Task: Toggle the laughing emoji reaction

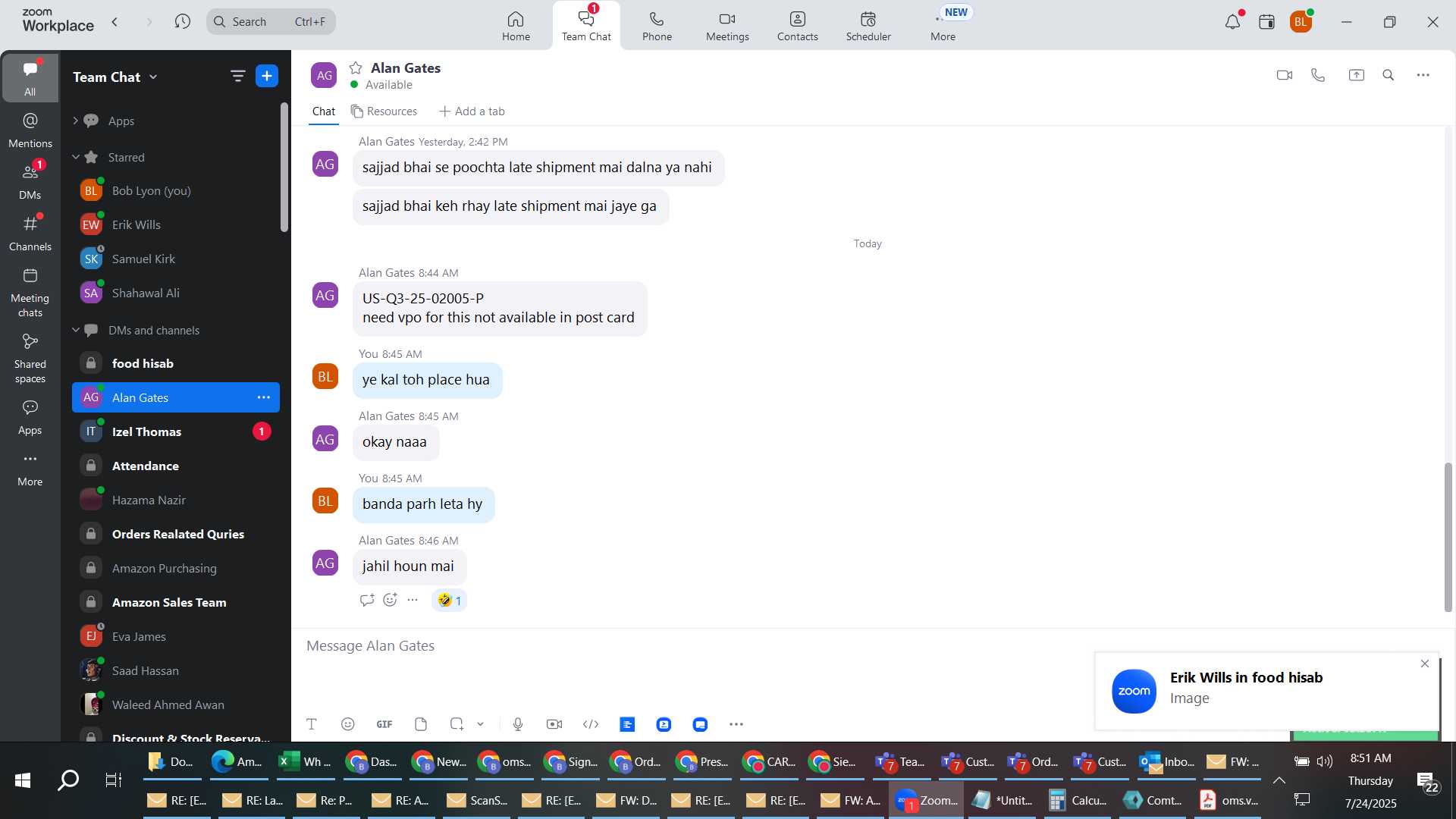Action: click(x=449, y=601)
